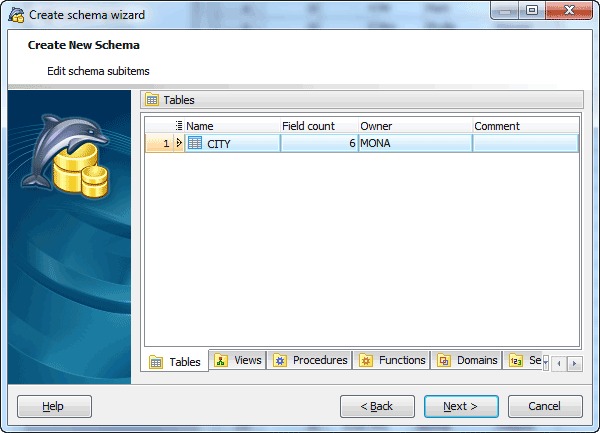Click the row indicator arrow for row 1
Viewport: 600px width, 433px height.
179,143
